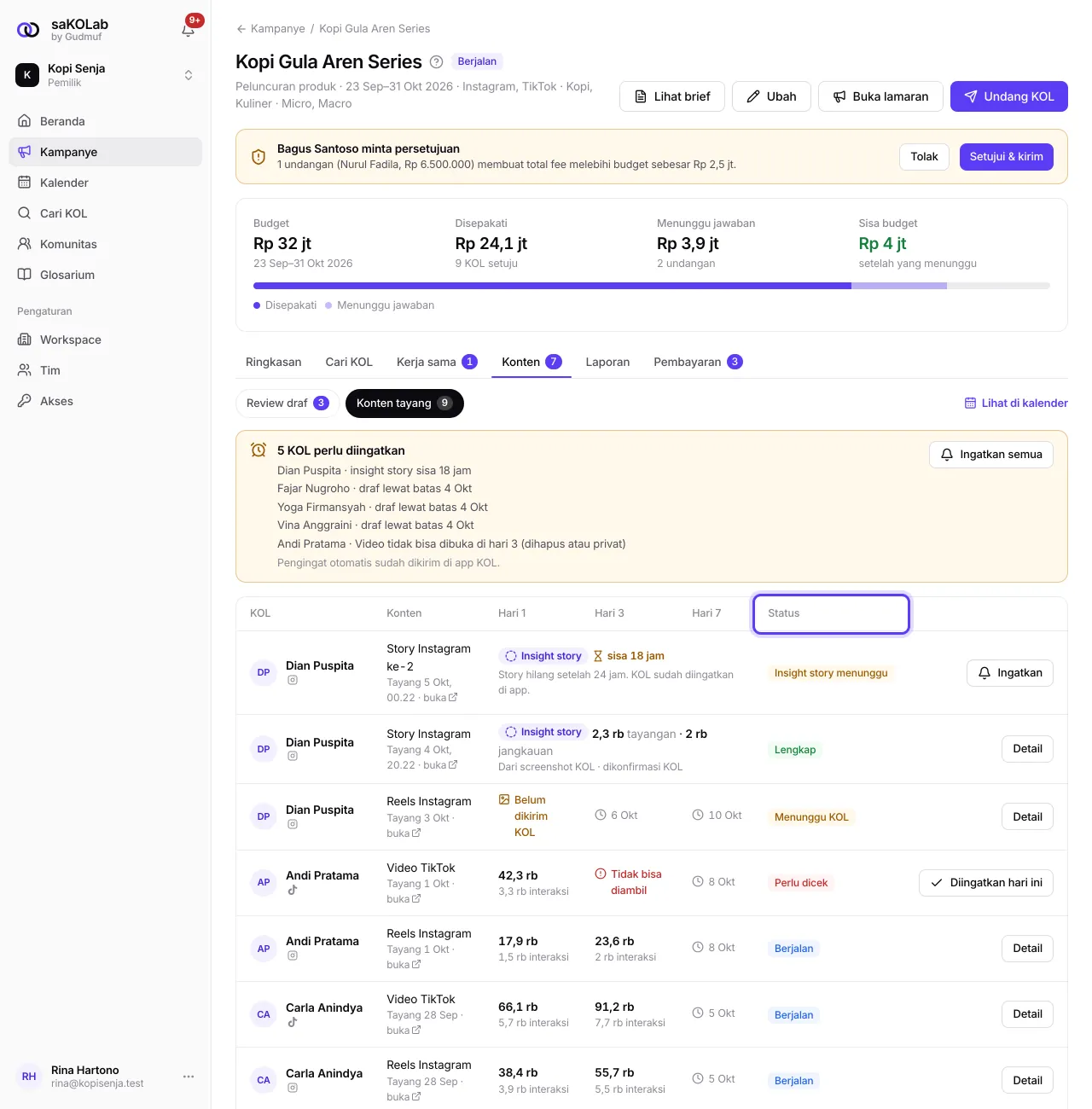
Task: Click the budget progress bar
Action: [652, 286]
